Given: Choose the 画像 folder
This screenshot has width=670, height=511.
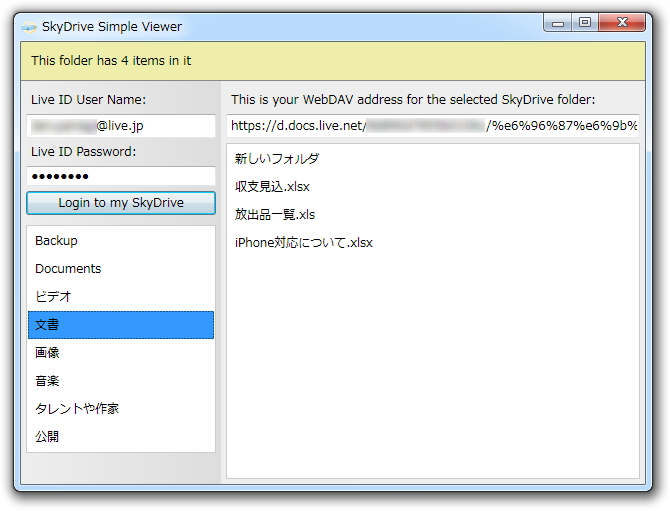Looking at the screenshot, I should click(121, 353).
